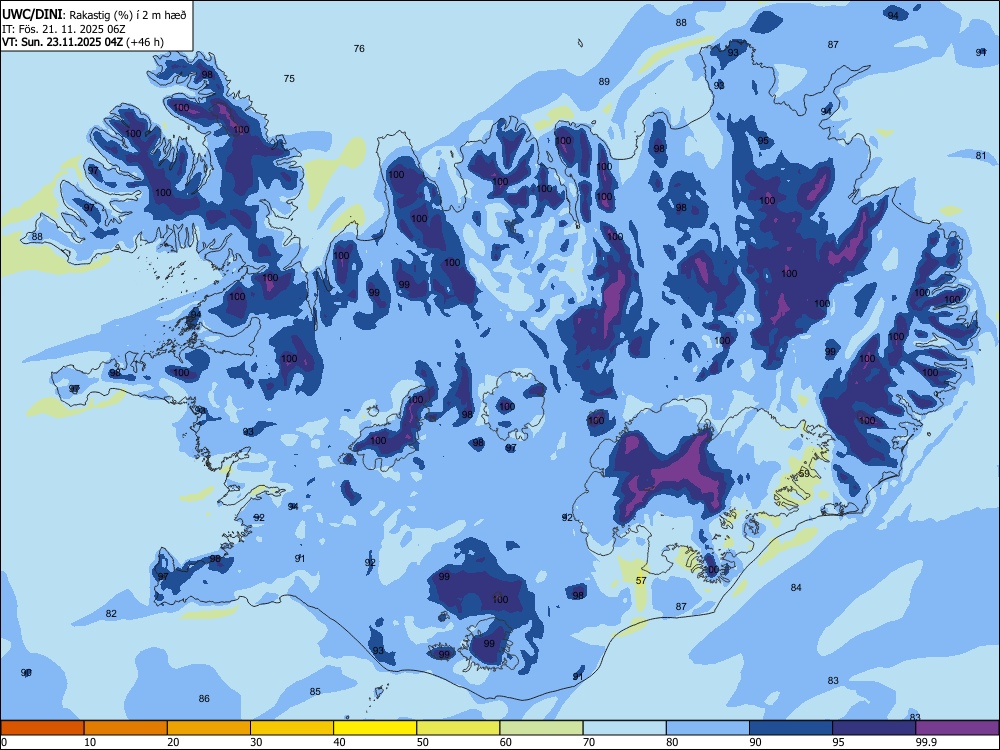Image resolution: width=1000 pixels, height=750 pixels.
Task: Click the 95–99.9 indigo legend swatch
Action: pos(874,728)
